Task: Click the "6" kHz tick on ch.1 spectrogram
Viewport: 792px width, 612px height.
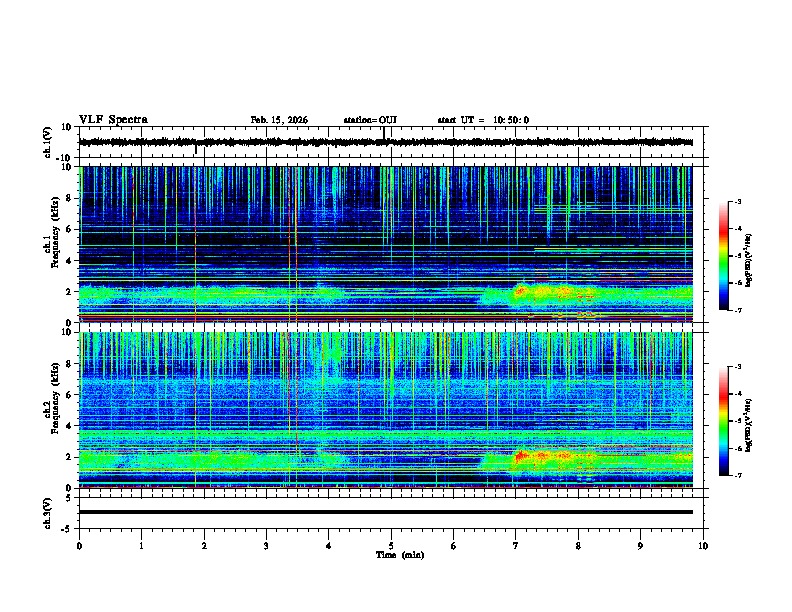Action: tap(69, 229)
